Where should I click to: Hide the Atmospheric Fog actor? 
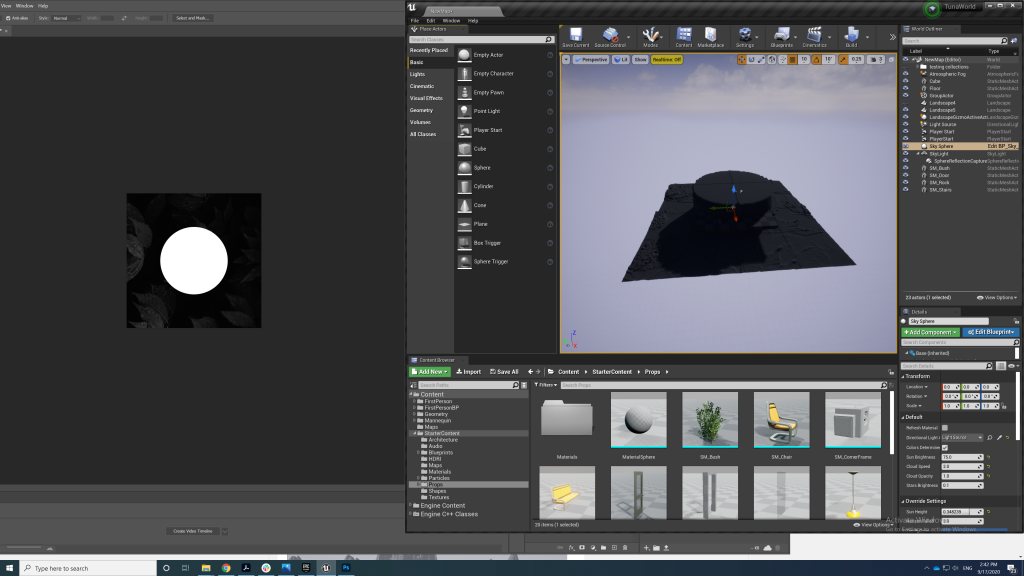(905, 73)
